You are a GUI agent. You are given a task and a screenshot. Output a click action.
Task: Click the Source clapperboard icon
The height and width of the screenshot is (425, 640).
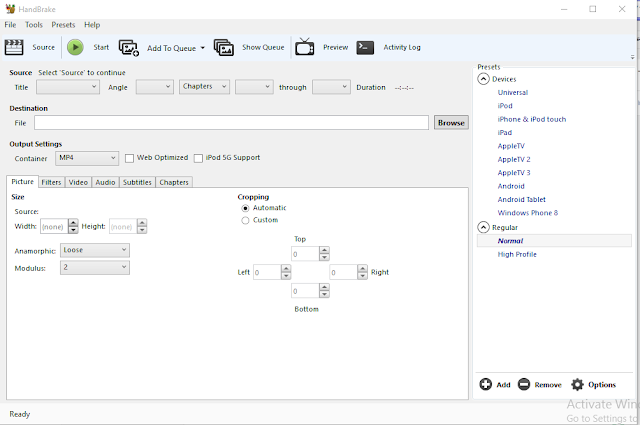tap(14, 47)
